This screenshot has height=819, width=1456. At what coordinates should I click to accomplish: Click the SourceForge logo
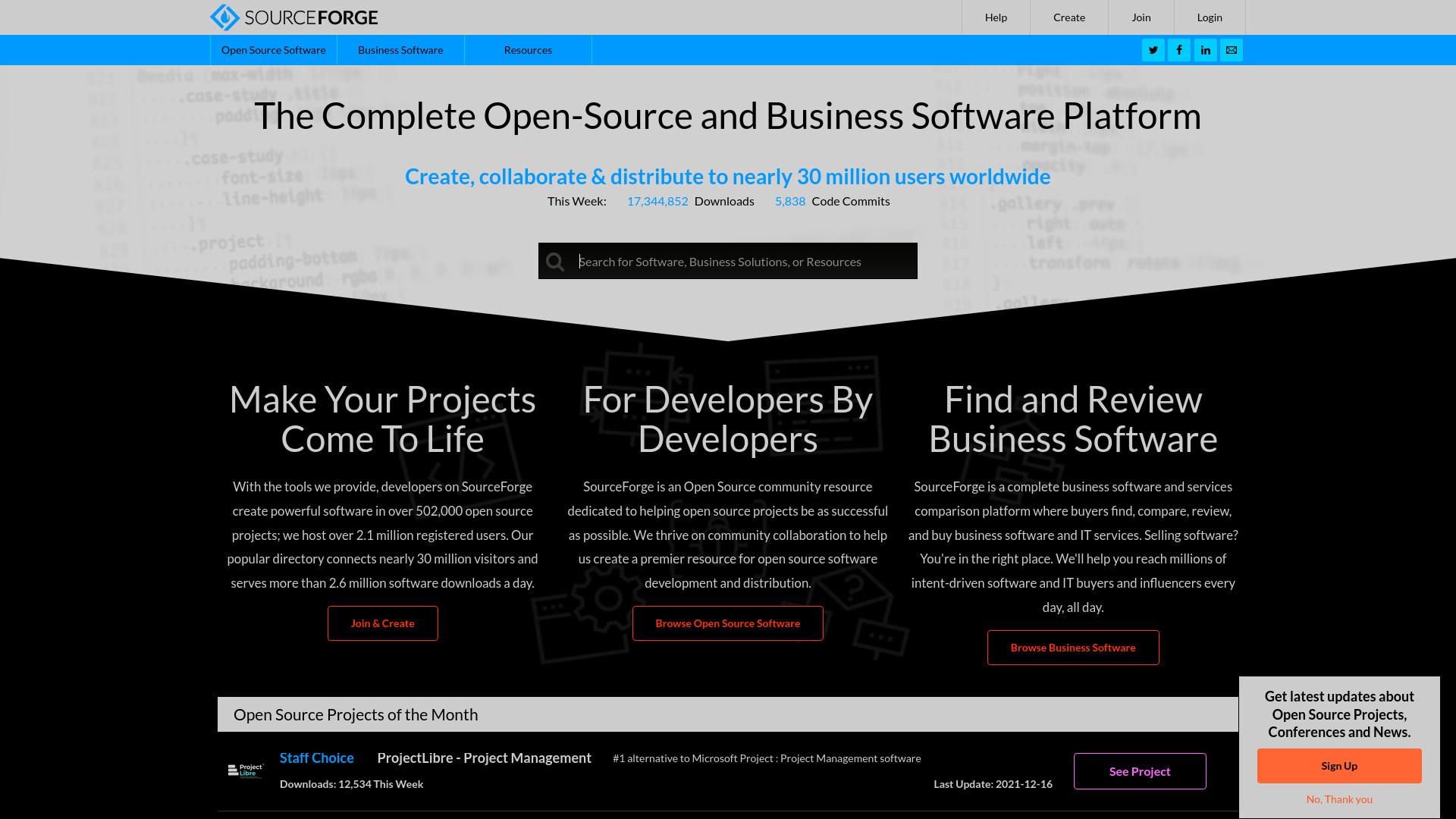tap(293, 17)
